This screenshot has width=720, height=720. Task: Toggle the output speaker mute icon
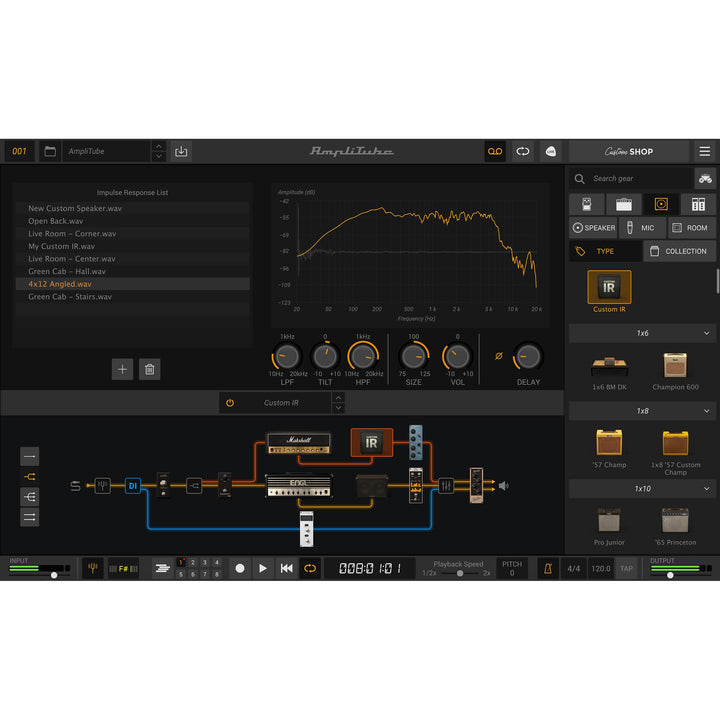point(504,485)
